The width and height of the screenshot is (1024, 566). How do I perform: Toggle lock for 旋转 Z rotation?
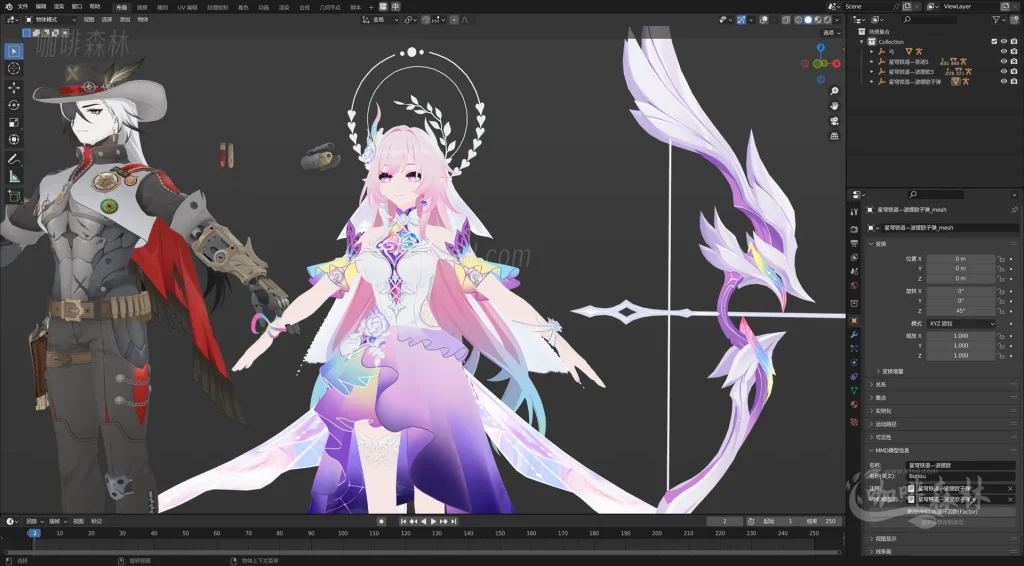1000,311
